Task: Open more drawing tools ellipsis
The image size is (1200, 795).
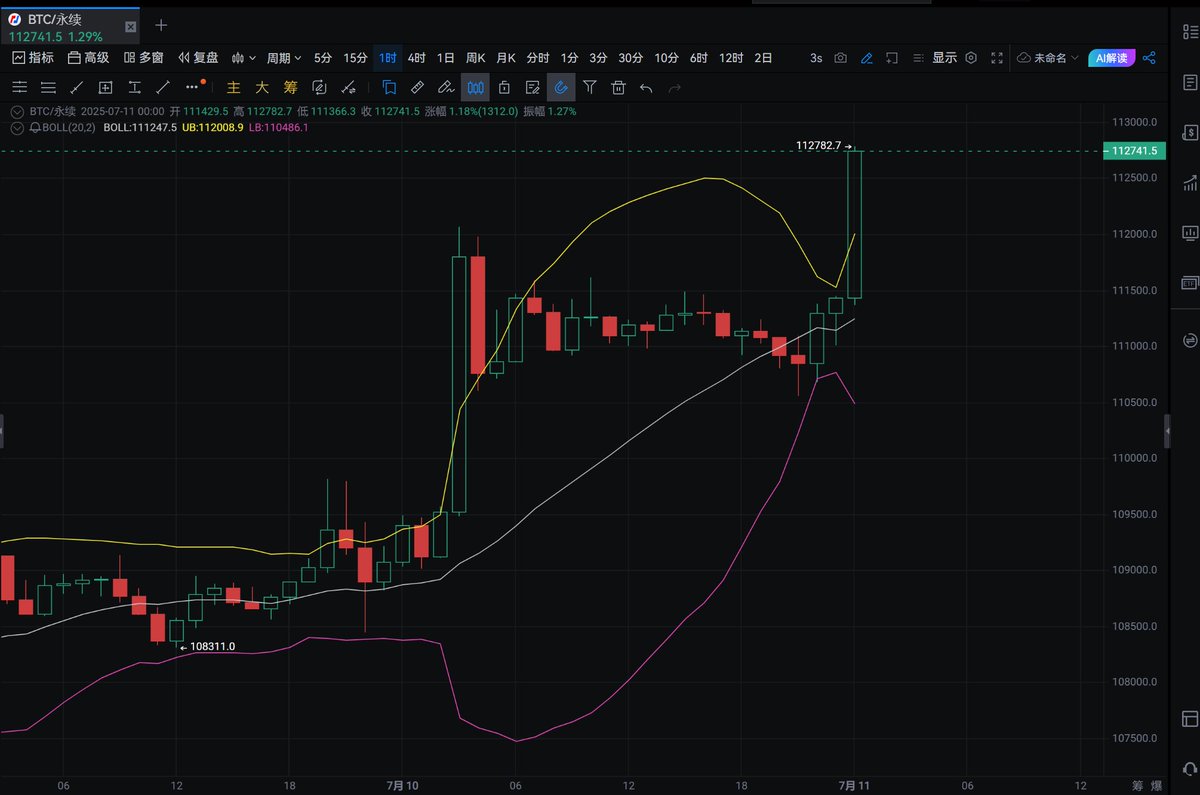Action: (x=194, y=88)
